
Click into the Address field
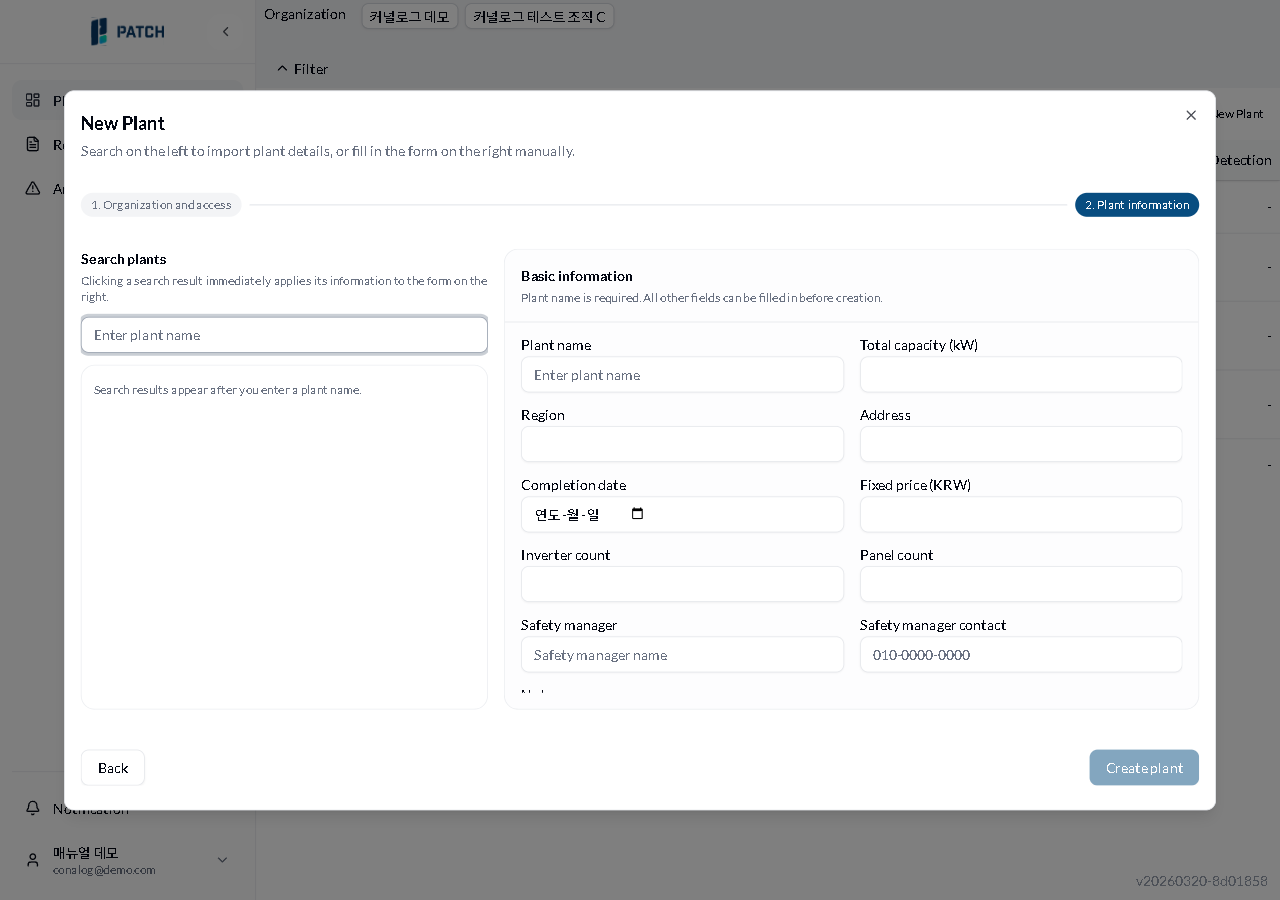click(x=1020, y=445)
